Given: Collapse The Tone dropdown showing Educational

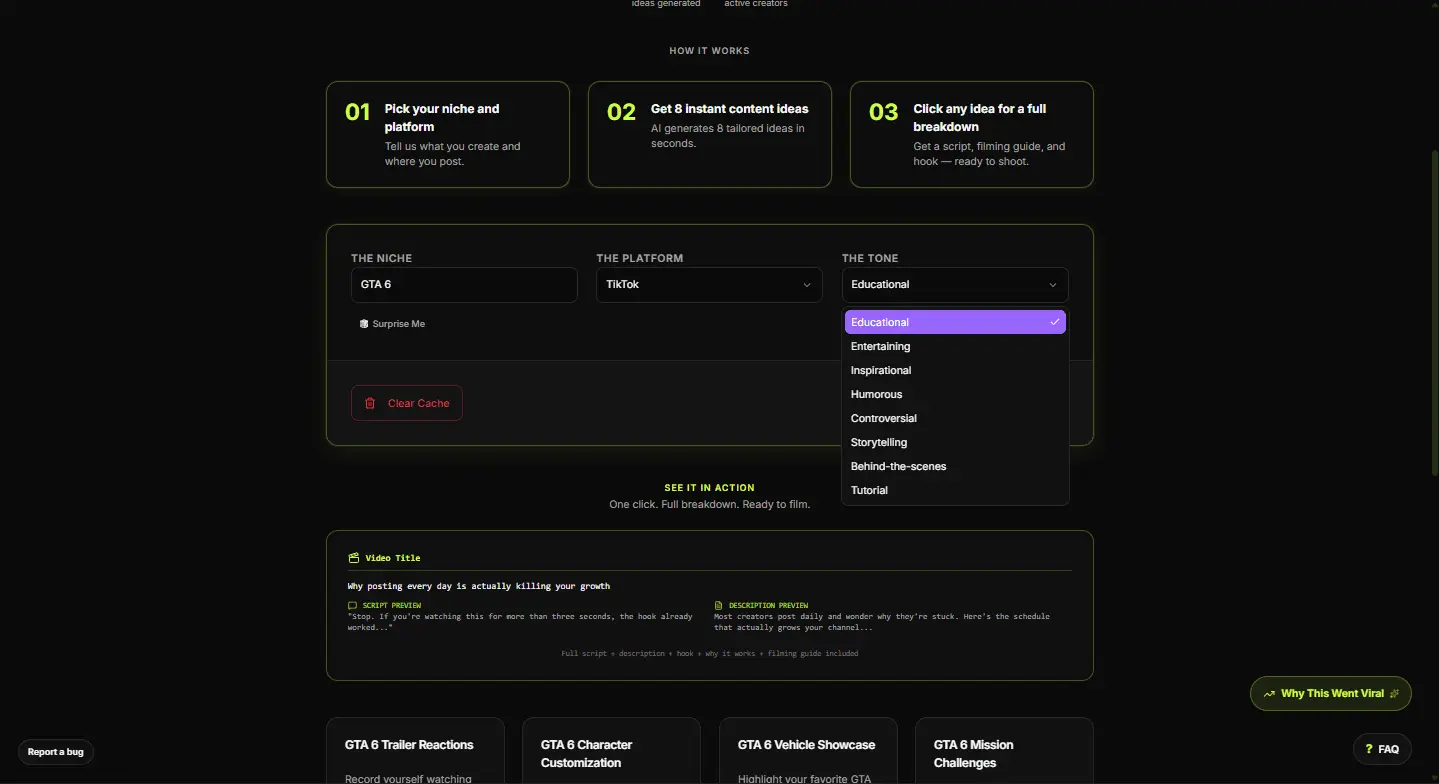Looking at the screenshot, I should 955,285.
